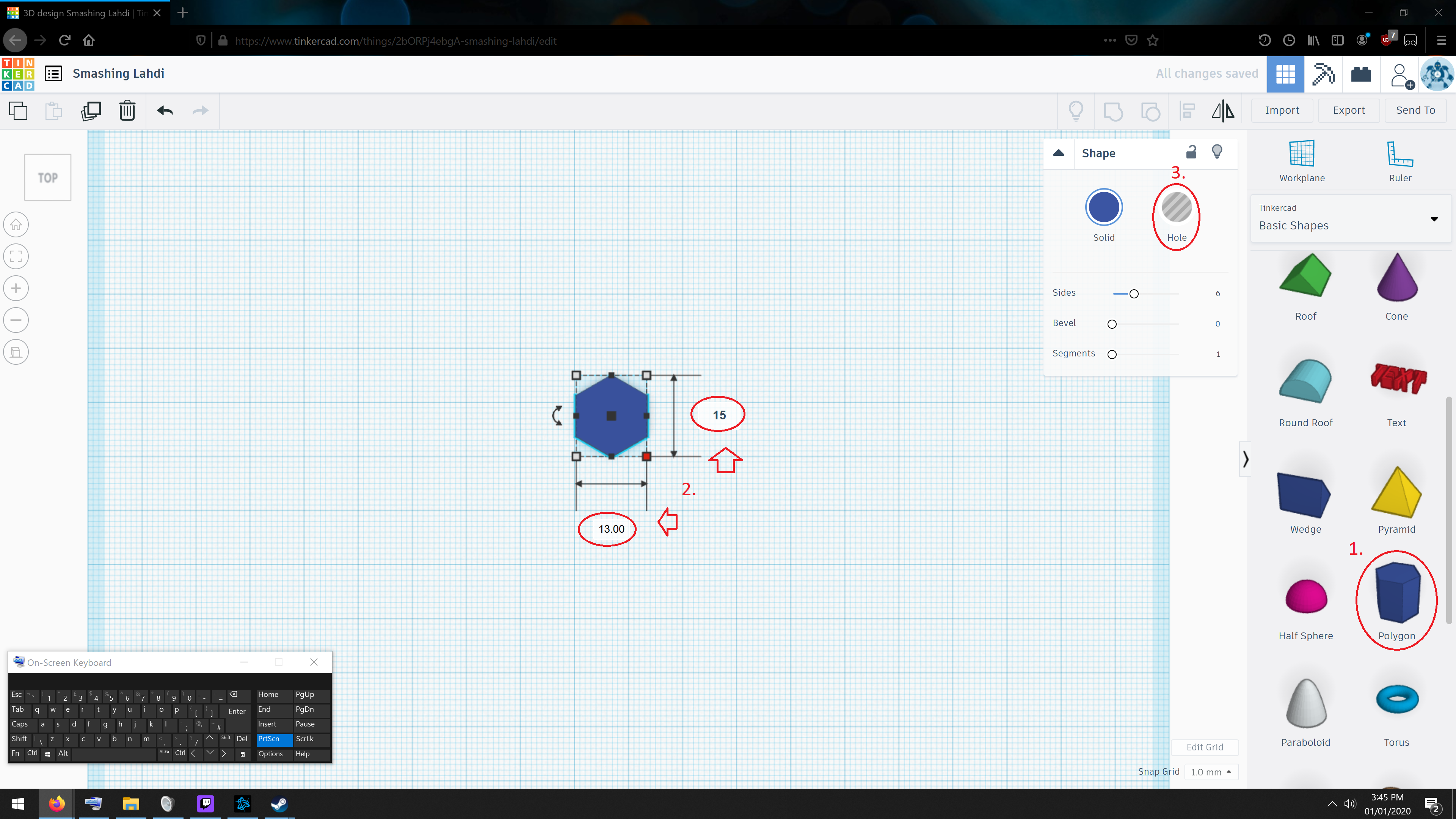Open the Steam taskbar icon
This screenshot has width=1456, height=819.
click(x=279, y=803)
